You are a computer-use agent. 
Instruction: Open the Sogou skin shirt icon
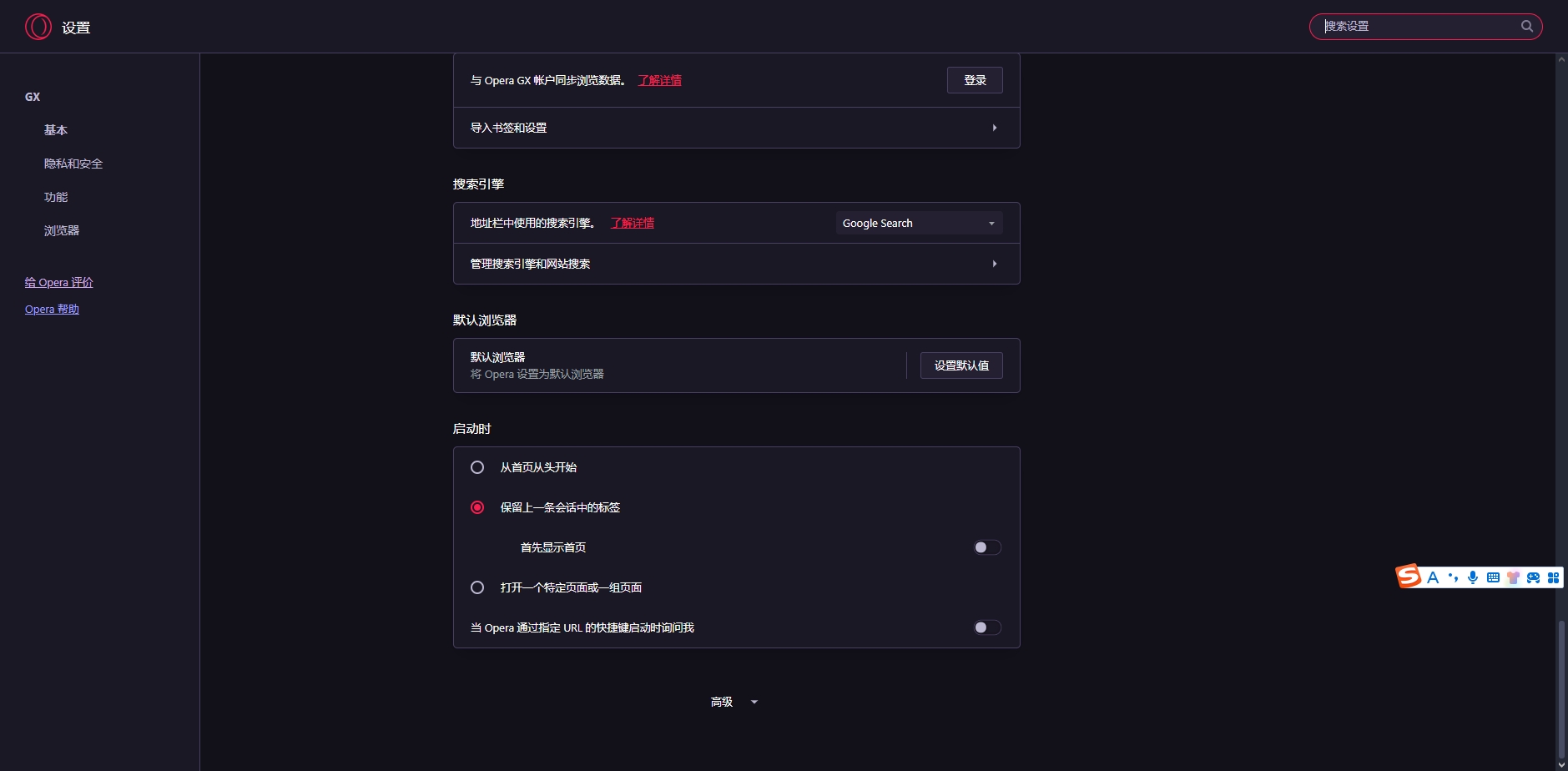coord(1513,577)
